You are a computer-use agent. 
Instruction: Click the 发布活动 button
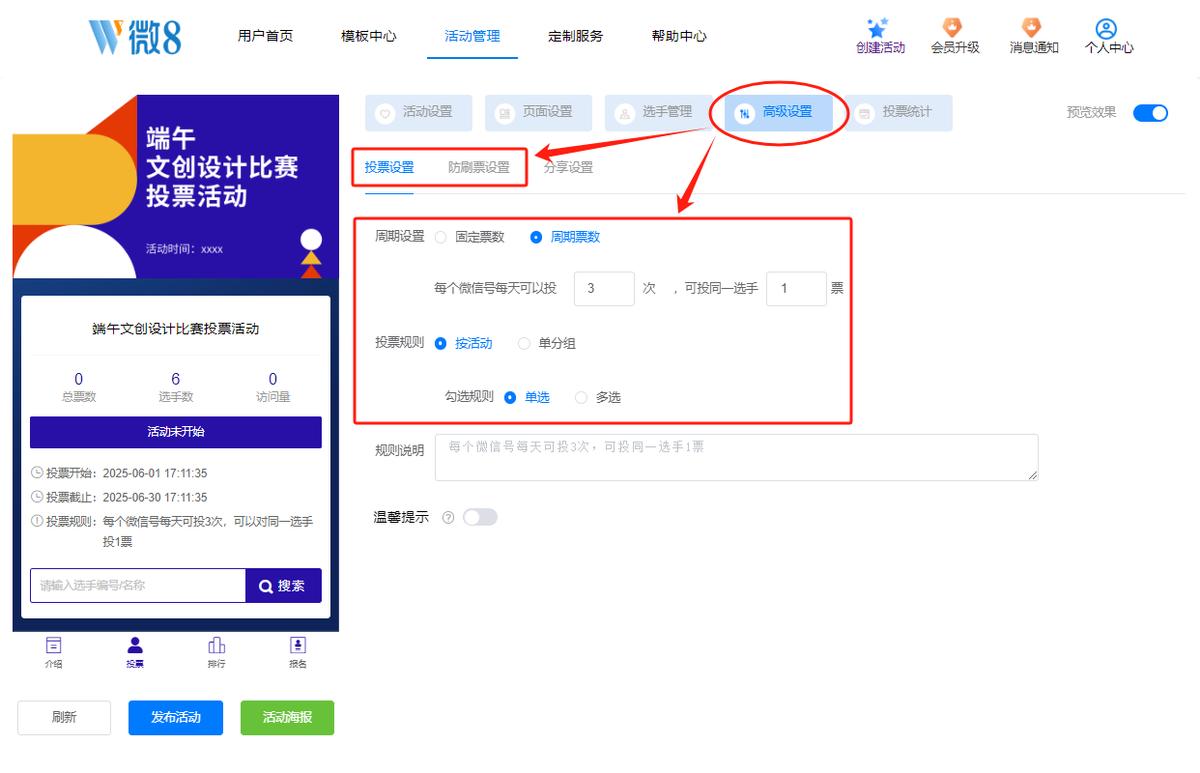tap(176, 718)
